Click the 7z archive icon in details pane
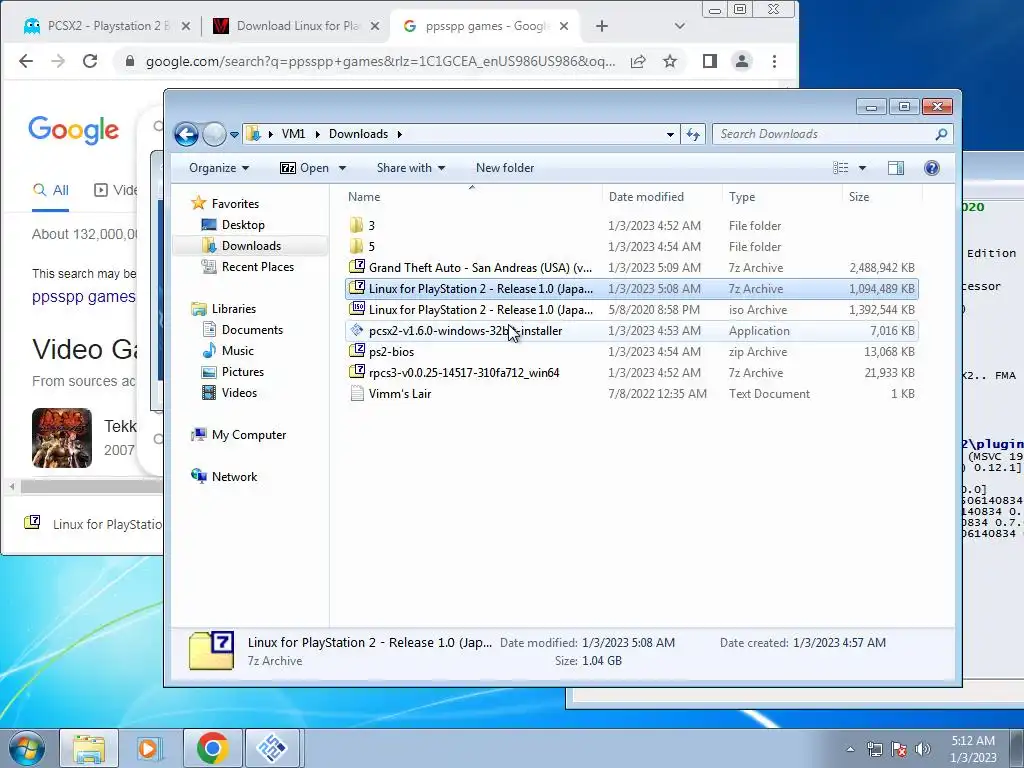The image size is (1024, 768). point(211,650)
